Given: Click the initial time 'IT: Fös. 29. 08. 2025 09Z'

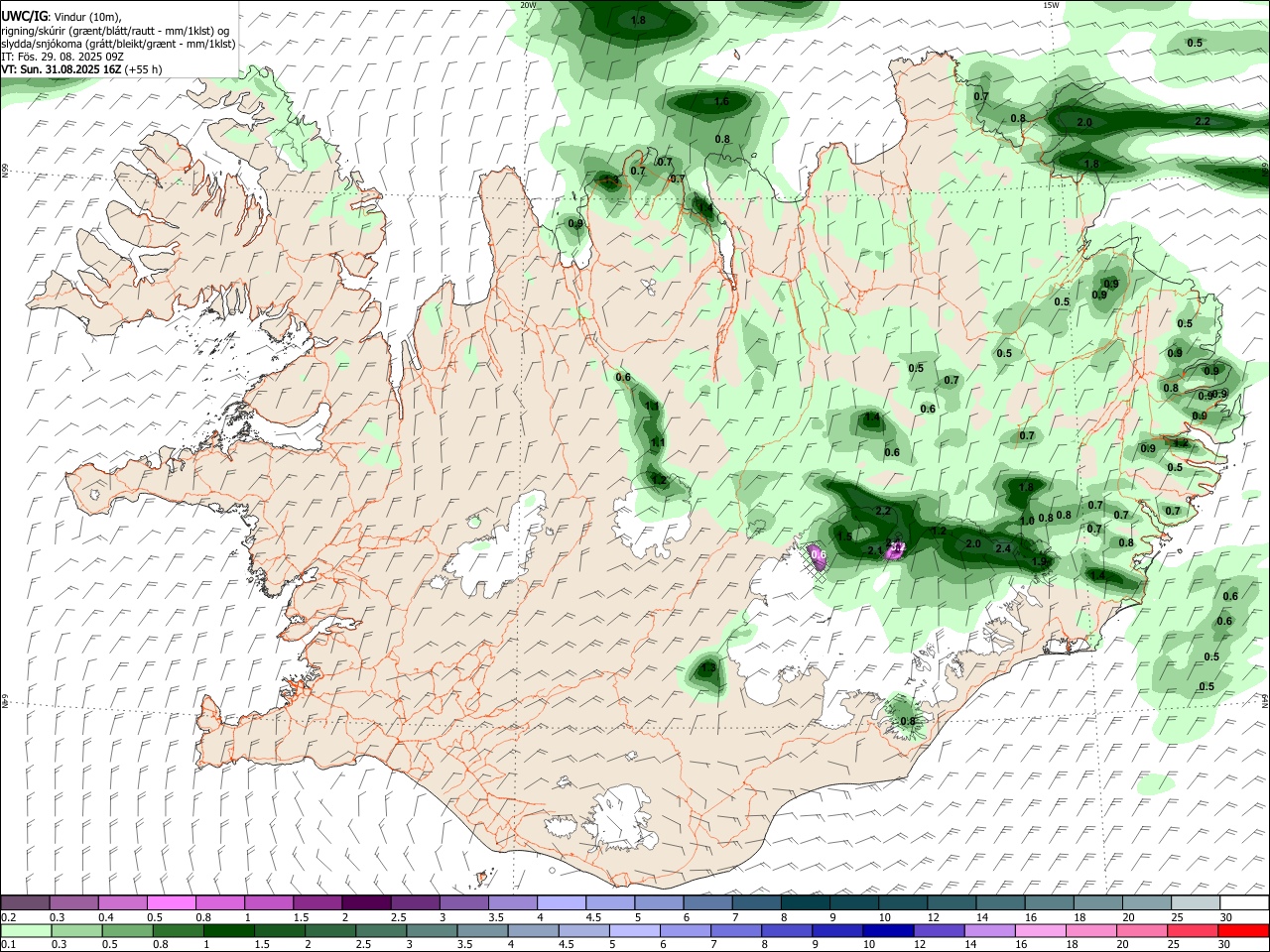Looking at the screenshot, I should 63,57.
